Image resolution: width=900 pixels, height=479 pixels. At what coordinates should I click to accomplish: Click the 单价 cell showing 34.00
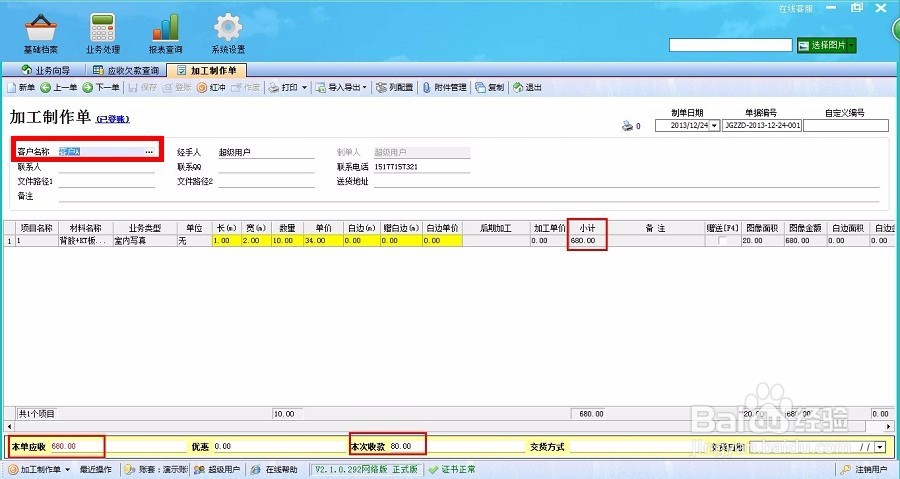[324, 241]
